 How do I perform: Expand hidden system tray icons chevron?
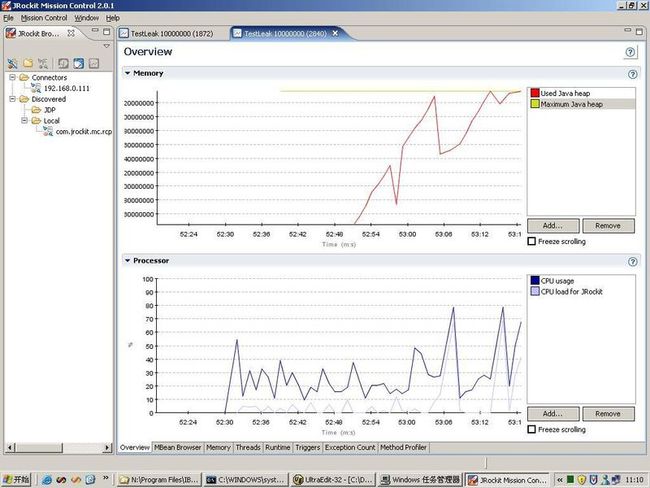(560, 480)
